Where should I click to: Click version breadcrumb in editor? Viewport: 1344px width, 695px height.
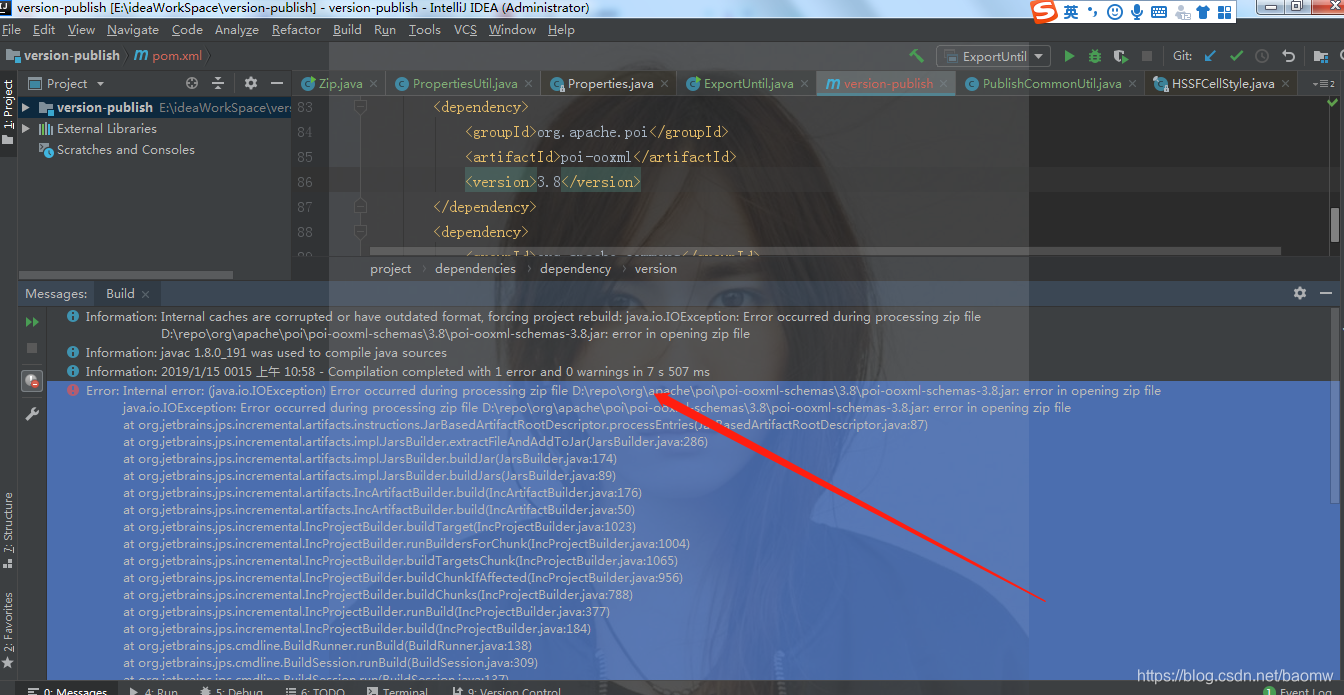pos(656,268)
